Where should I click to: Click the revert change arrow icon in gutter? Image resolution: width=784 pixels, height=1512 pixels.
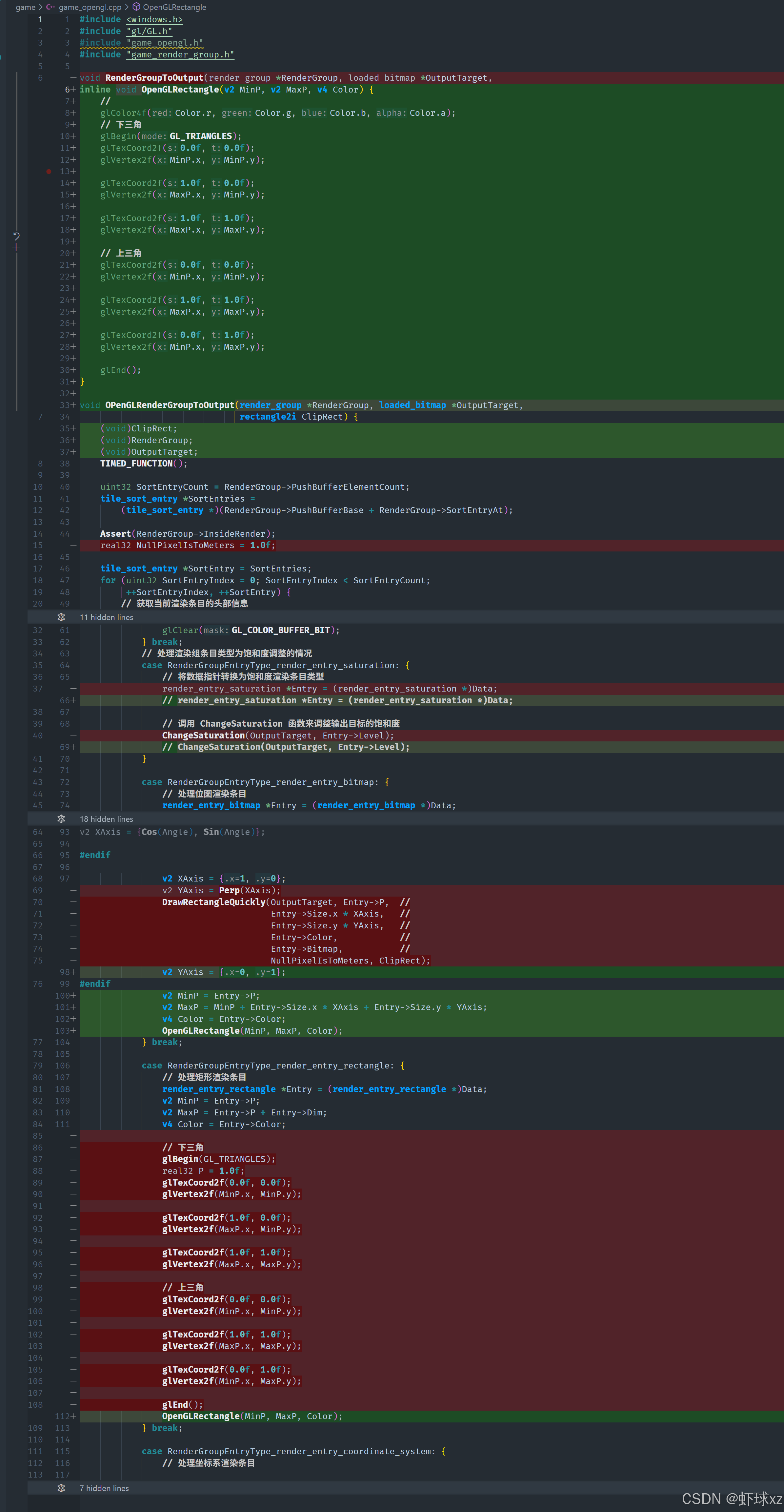(x=16, y=236)
